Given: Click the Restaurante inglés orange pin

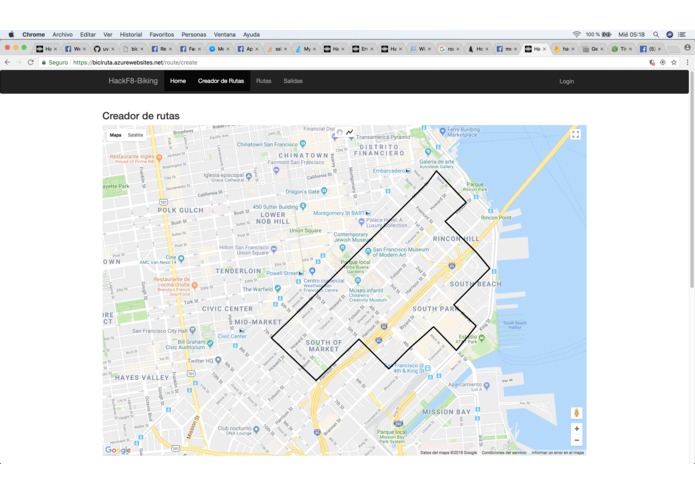Looking at the screenshot, I should tap(159, 157).
